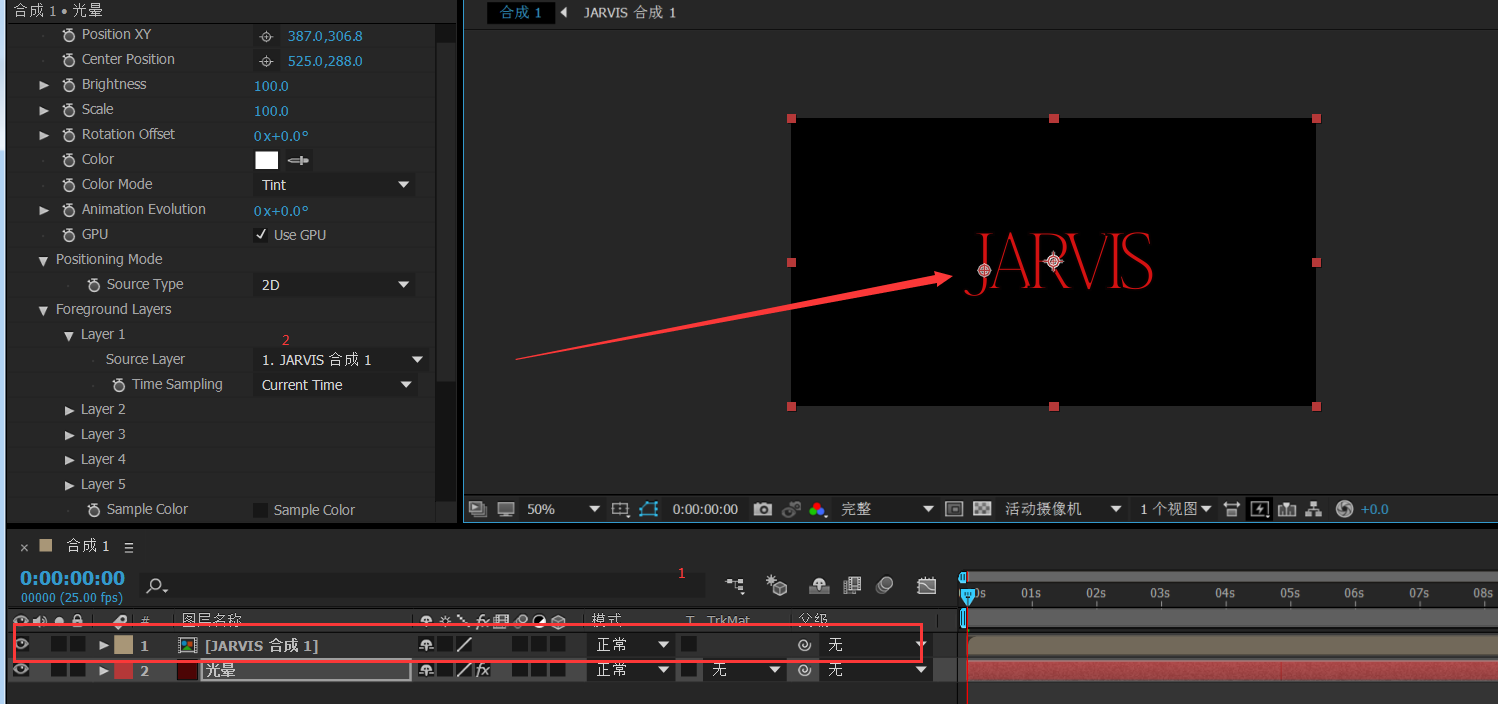Open blend mode 正常 dropdown for JARVIS layer
The image size is (1498, 704).
click(x=632, y=645)
